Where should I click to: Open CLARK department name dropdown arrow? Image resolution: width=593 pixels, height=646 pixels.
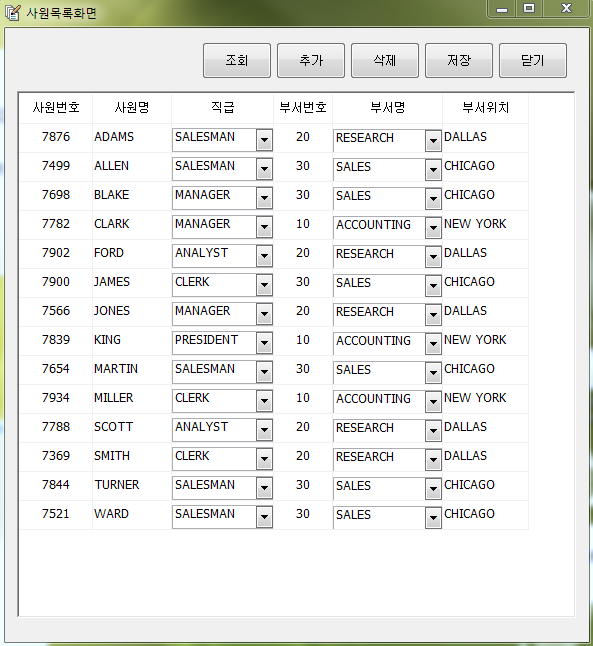click(433, 228)
